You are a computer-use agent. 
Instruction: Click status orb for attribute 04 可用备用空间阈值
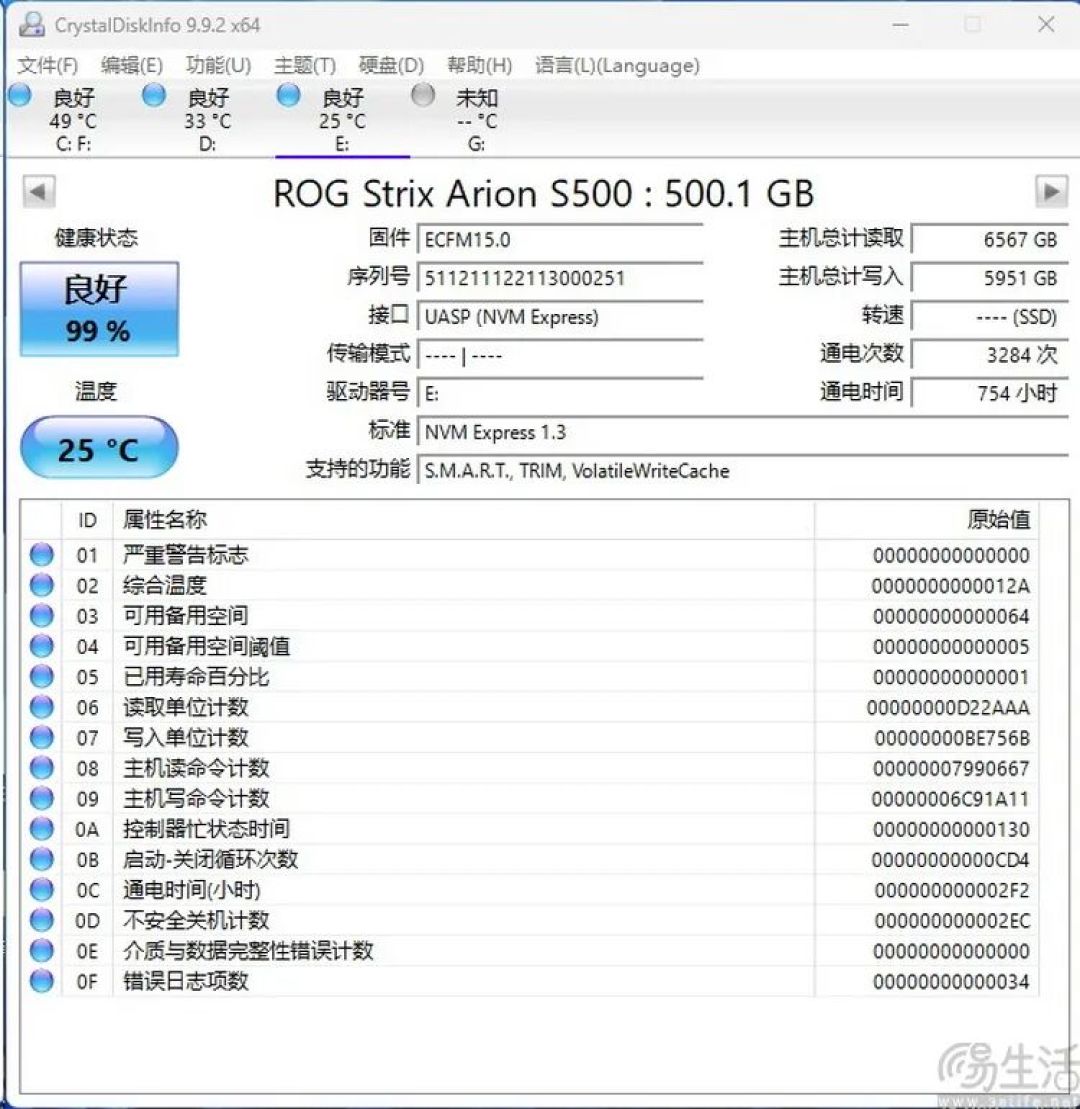[42, 646]
